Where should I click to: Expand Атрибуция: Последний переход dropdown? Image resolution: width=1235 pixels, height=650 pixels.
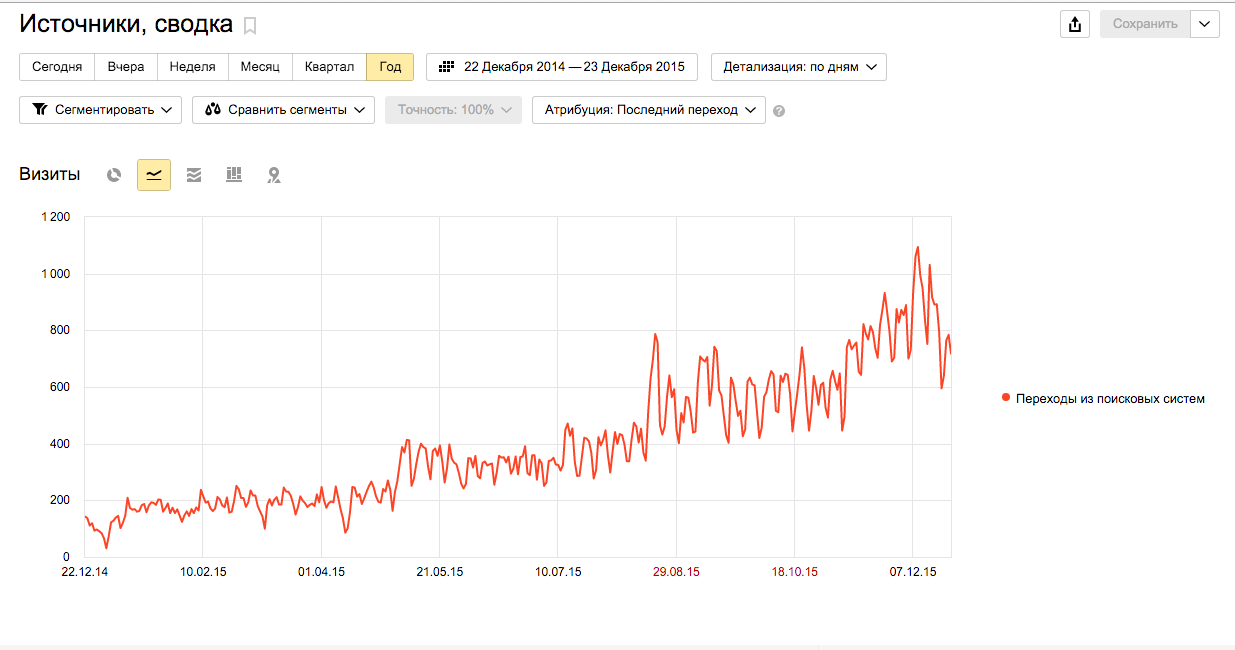click(x=649, y=110)
